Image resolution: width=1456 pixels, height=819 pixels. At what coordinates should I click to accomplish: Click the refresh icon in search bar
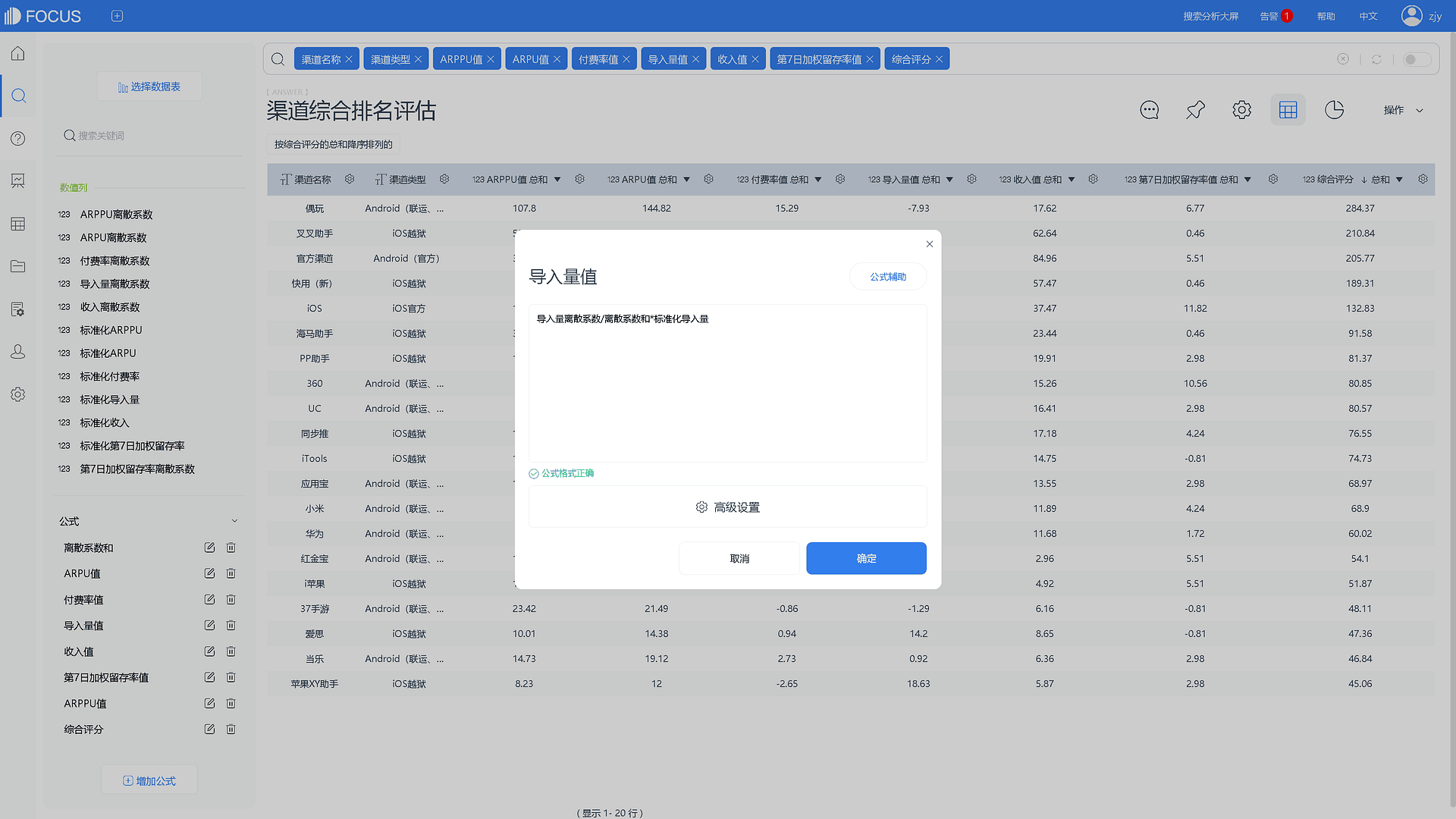(x=1376, y=59)
